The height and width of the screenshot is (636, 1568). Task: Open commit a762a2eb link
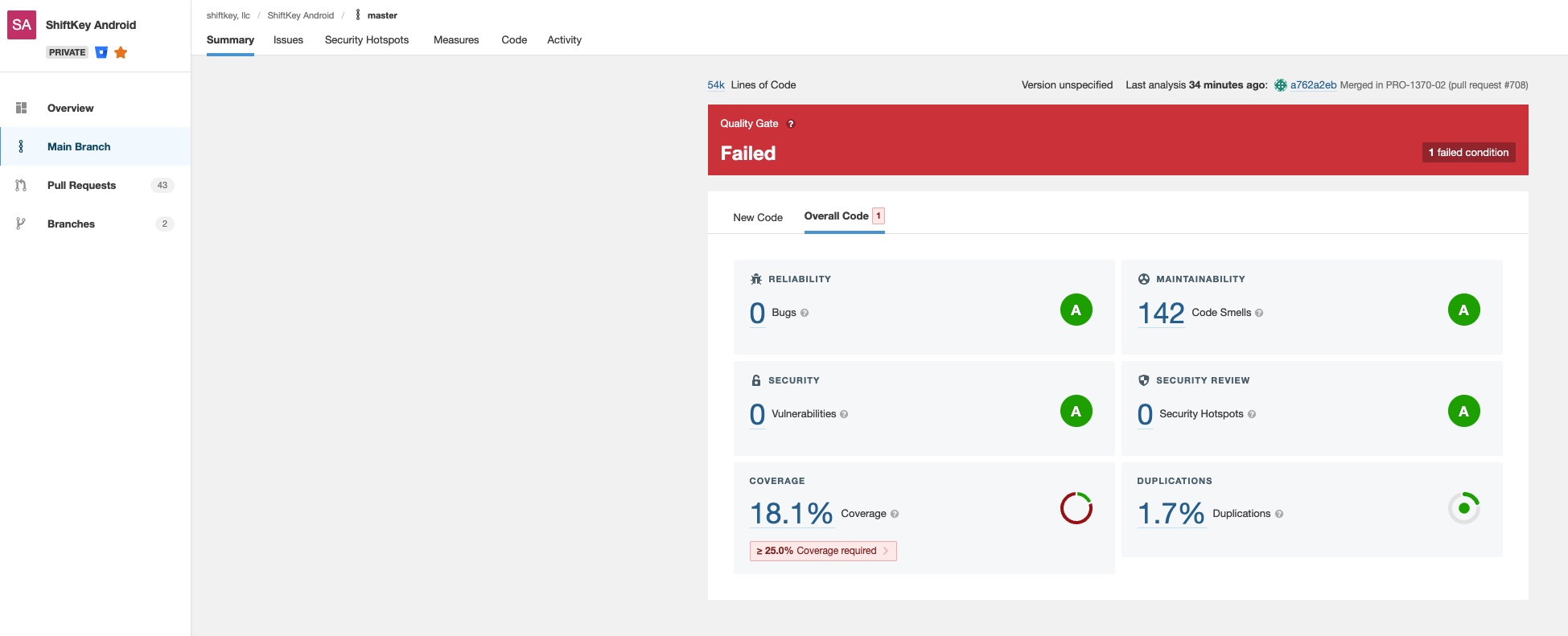tap(1313, 85)
